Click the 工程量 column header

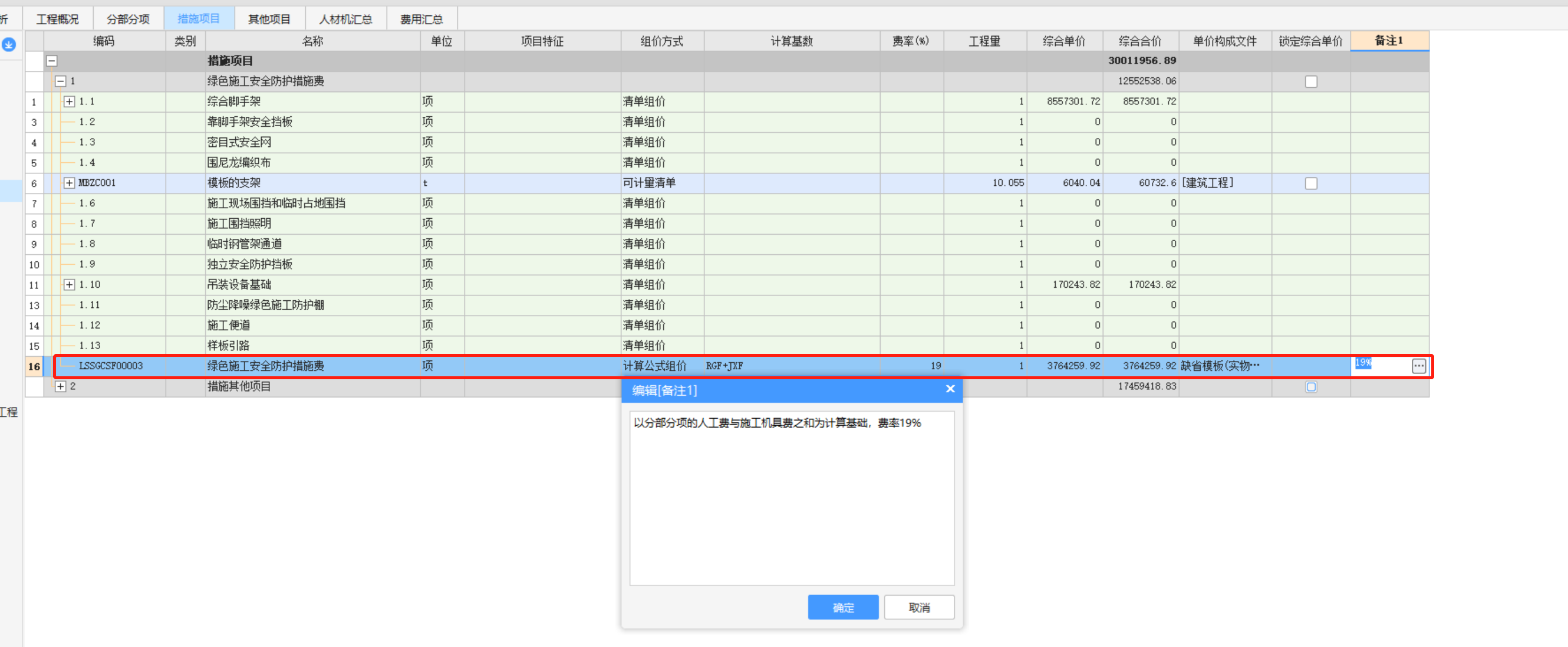985,41
